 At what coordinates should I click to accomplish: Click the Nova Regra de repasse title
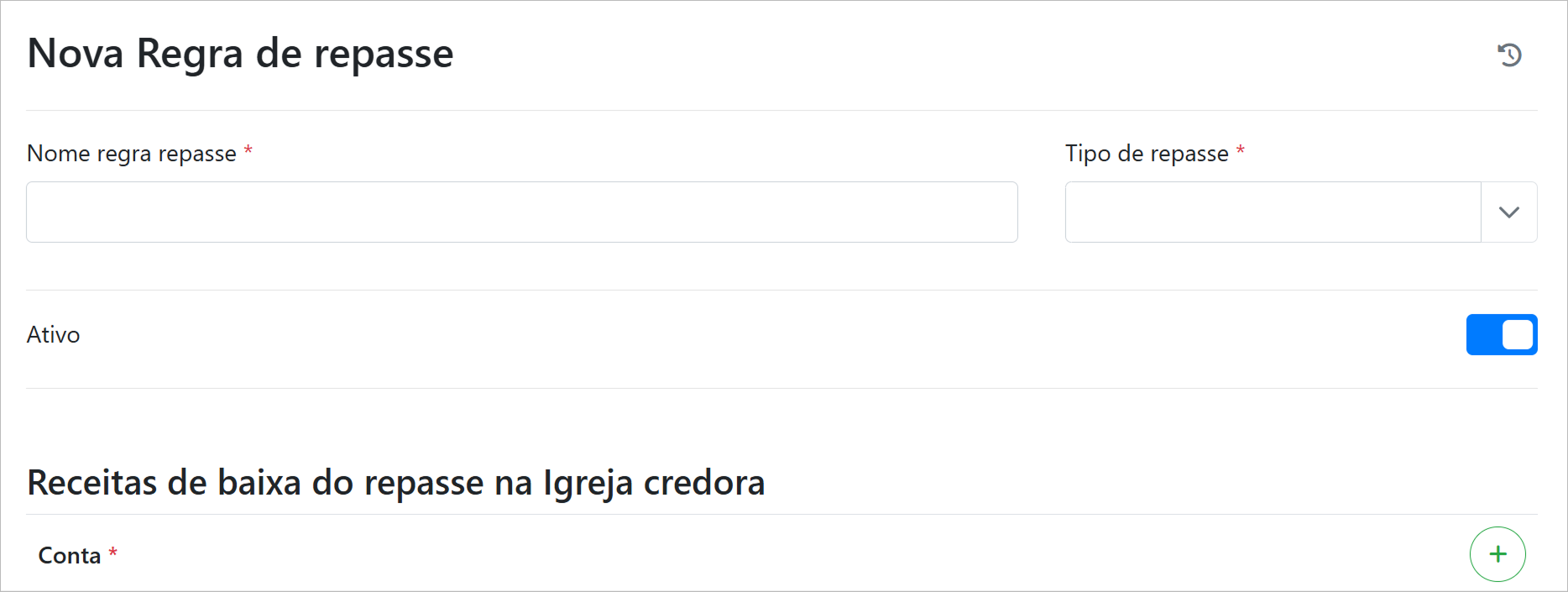[x=240, y=54]
